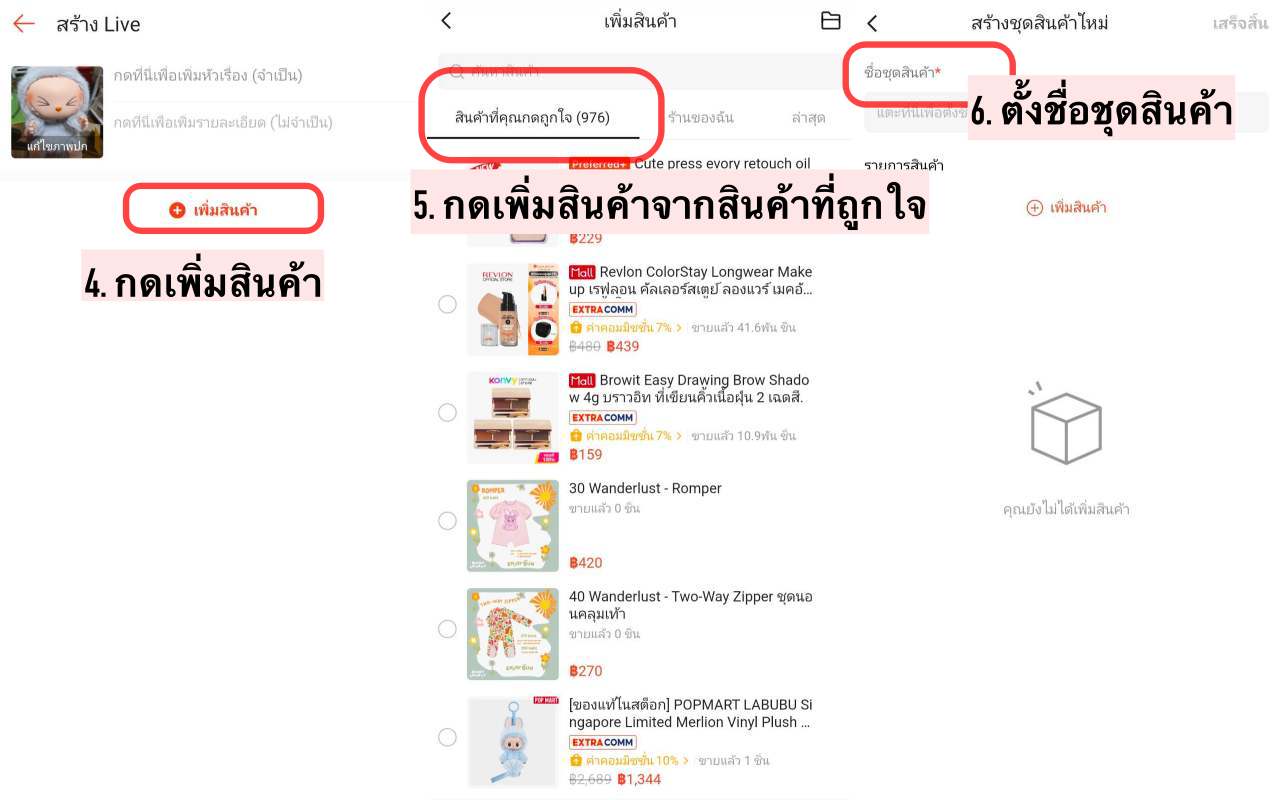The width and height of the screenshot is (1280, 800).
Task: Expand the LABUBU commission 10% chevron
Action: coord(686,761)
